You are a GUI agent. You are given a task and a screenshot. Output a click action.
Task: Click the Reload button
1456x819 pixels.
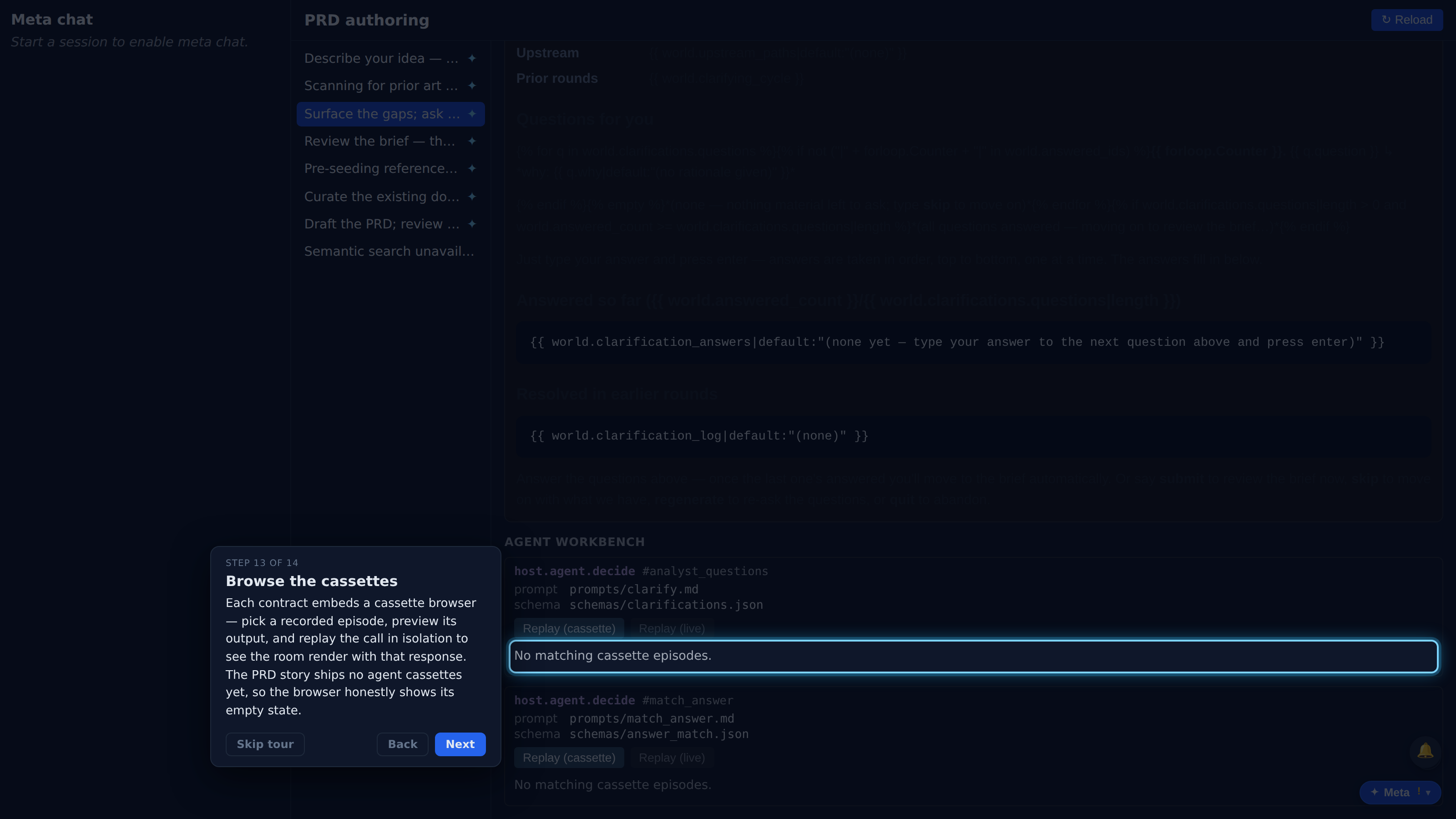pyautogui.click(x=1406, y=20)
